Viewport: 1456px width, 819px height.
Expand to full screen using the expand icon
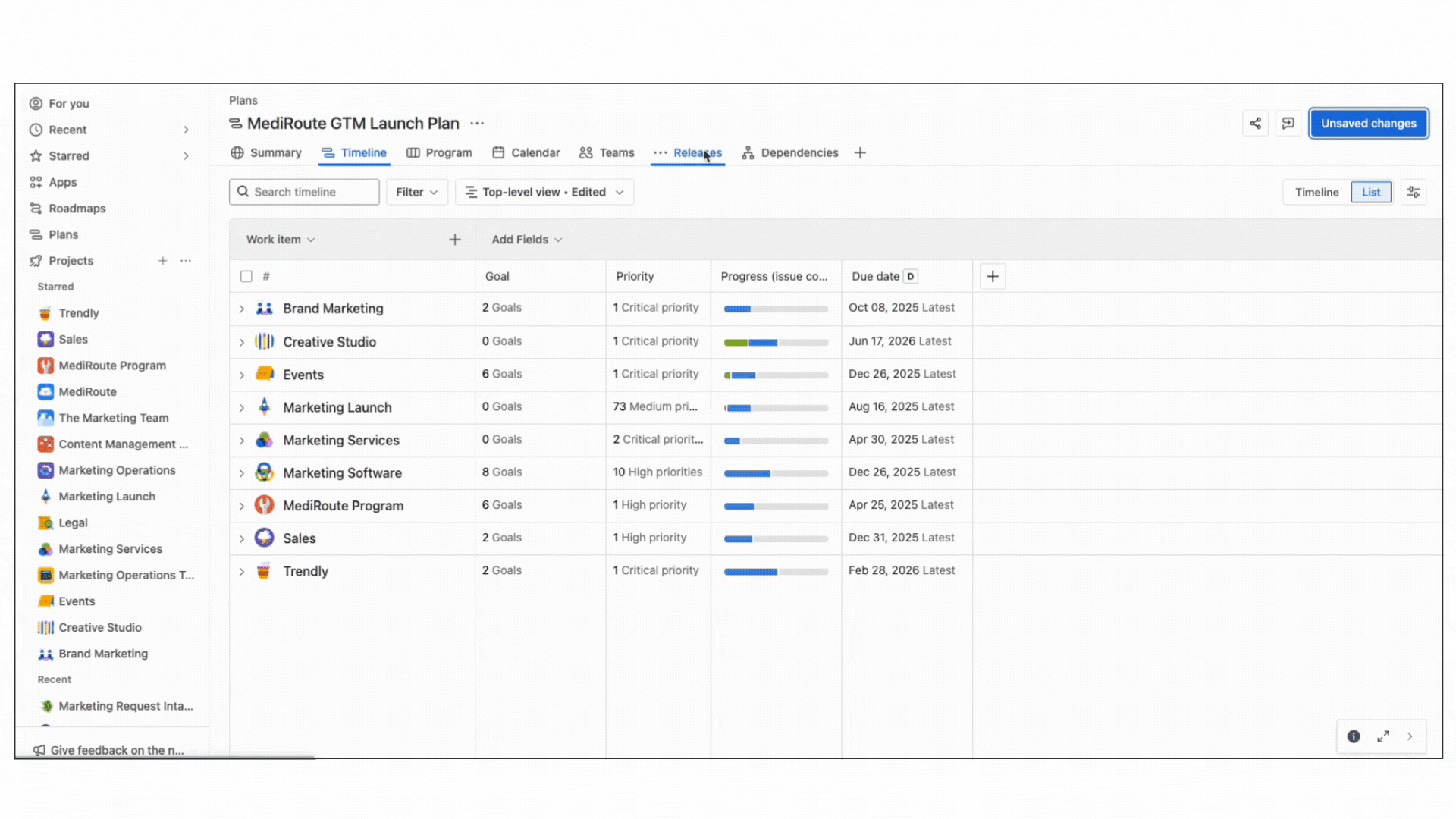(x=1382, y=736)
